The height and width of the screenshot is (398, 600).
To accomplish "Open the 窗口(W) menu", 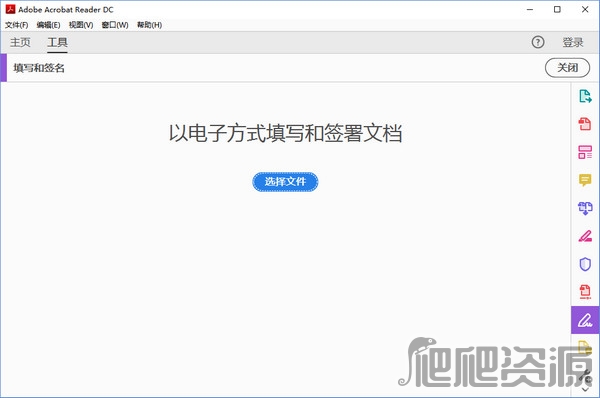I will pyautogui.click(x=115, y=25).
